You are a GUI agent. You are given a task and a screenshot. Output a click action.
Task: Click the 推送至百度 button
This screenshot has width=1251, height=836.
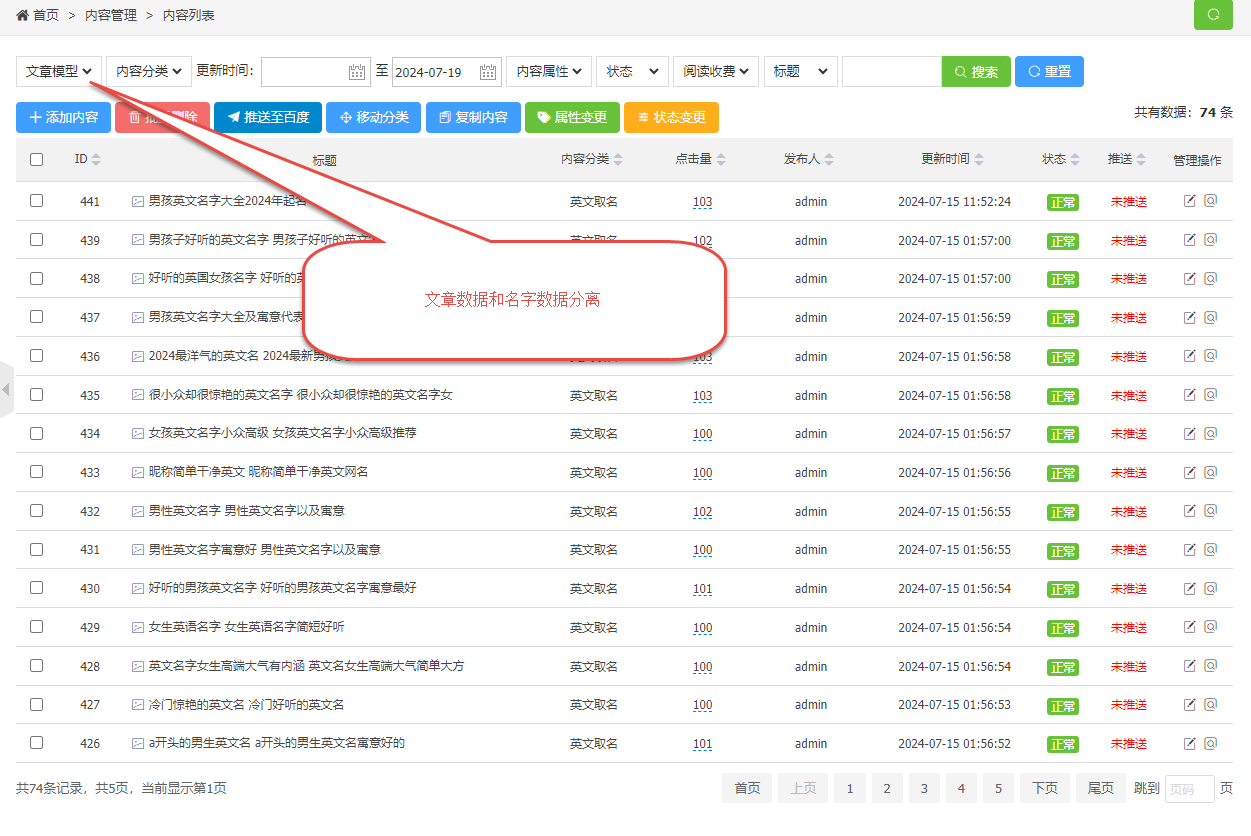tap(268, 118)
